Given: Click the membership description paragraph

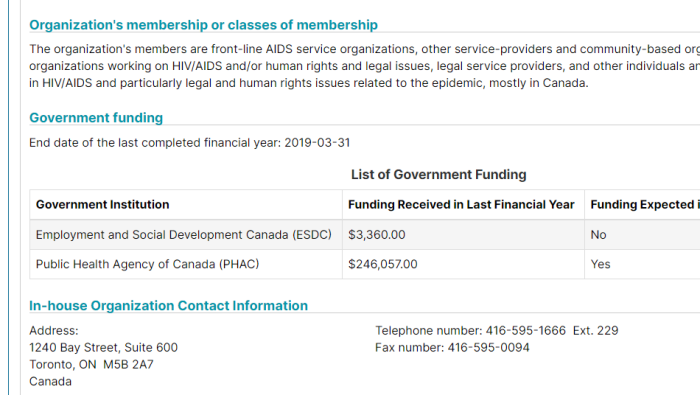Looking at the screenshot, I should [365, 66].
